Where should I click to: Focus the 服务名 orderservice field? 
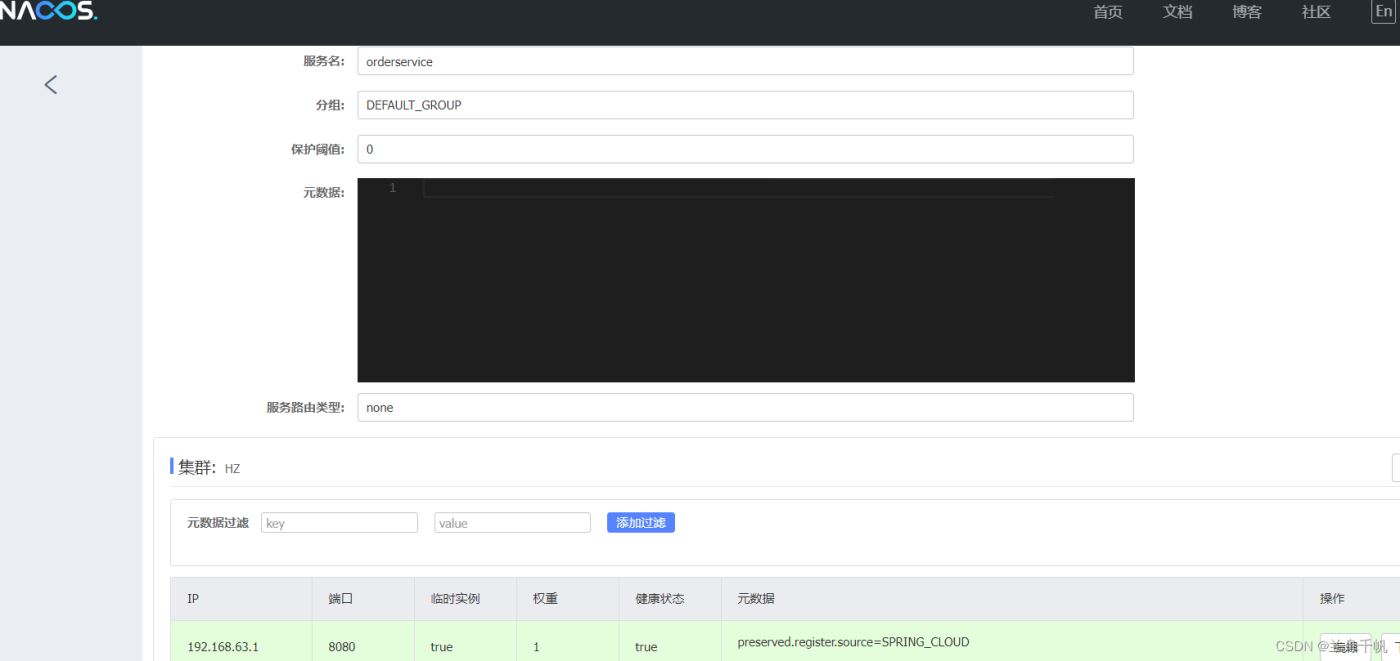[x=745, y=61]
